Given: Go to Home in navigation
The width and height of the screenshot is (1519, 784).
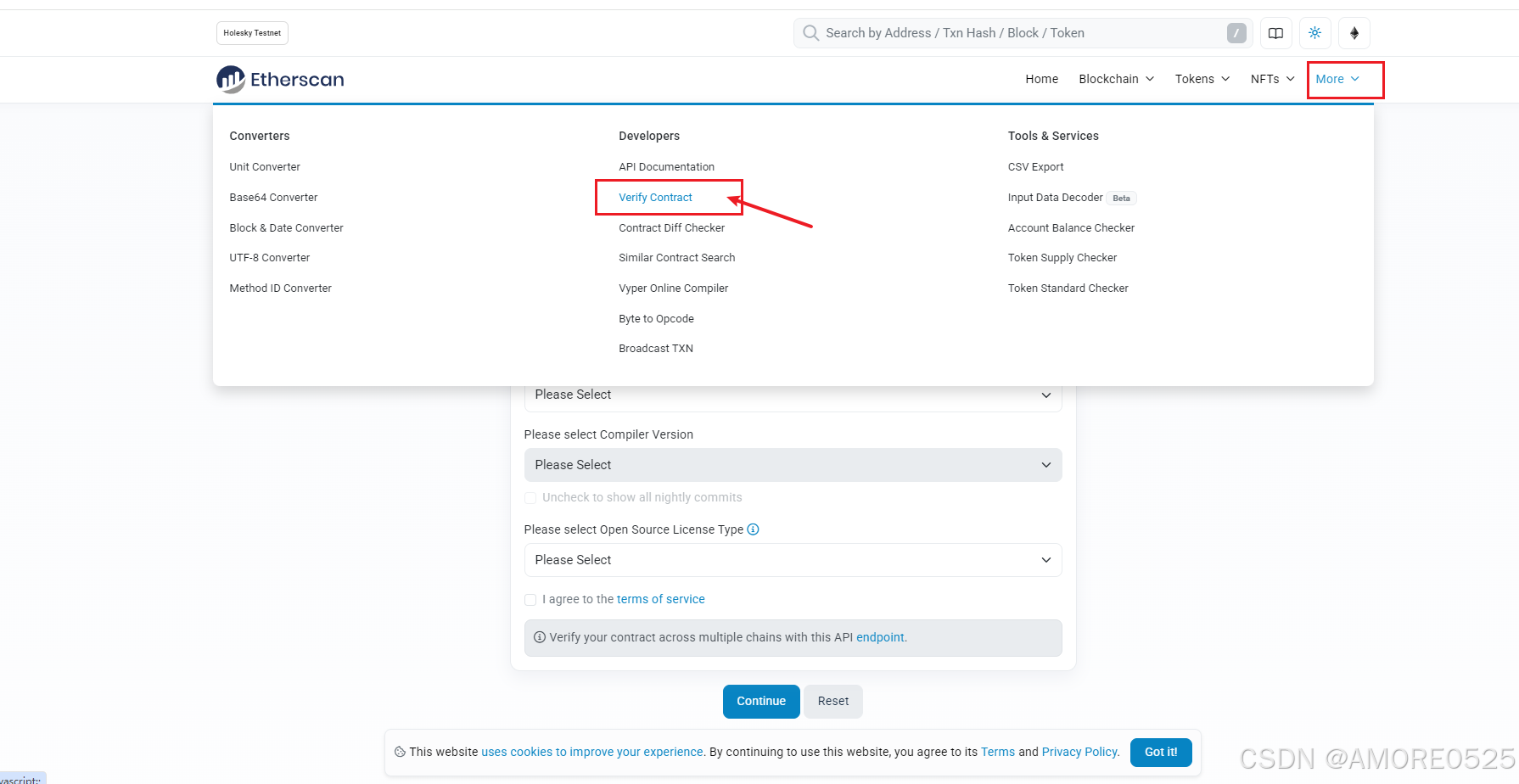Looking at the screenshot, I should 1041,79.
